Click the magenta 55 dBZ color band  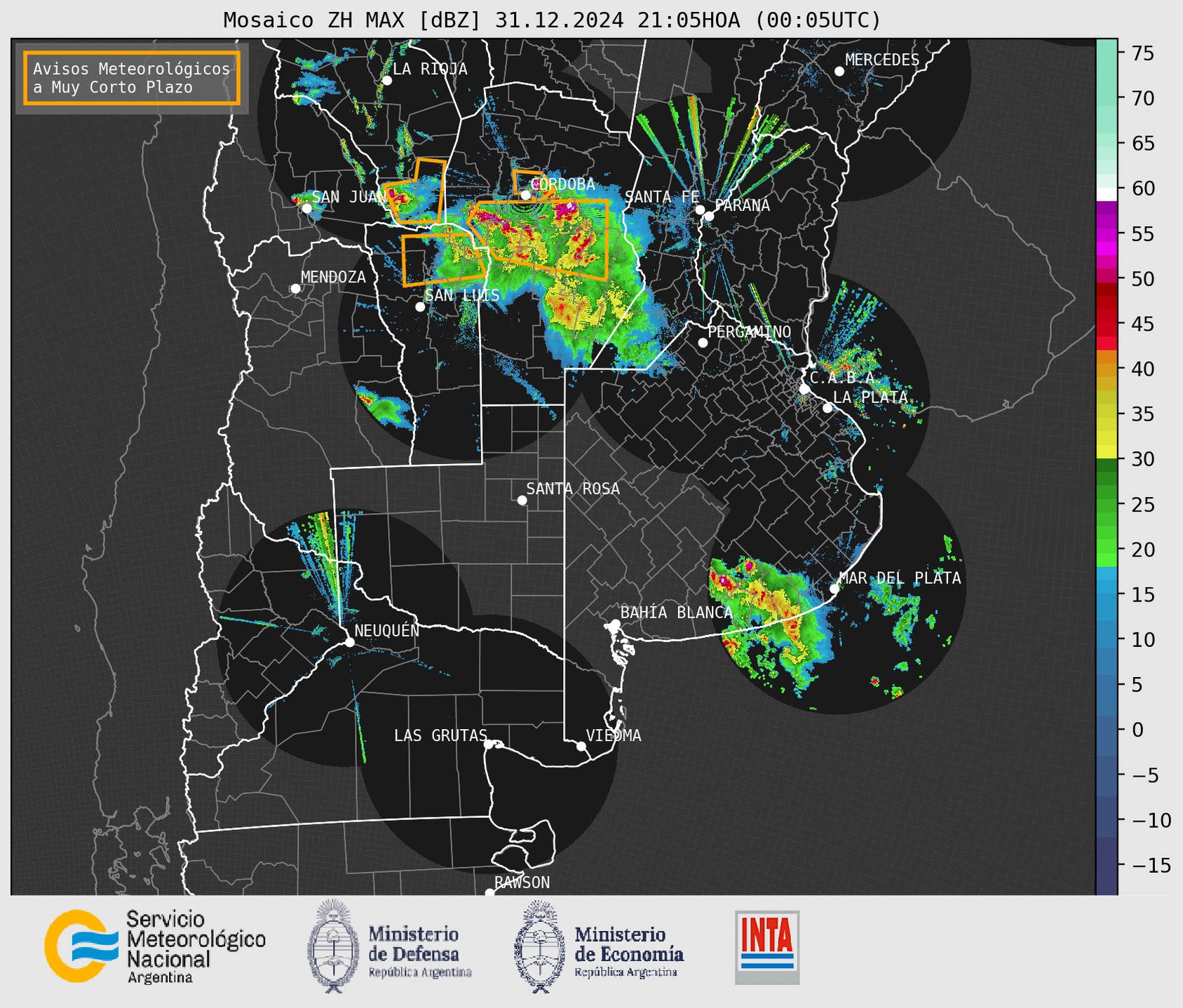pyautogui.click(x=1107, y=235)
